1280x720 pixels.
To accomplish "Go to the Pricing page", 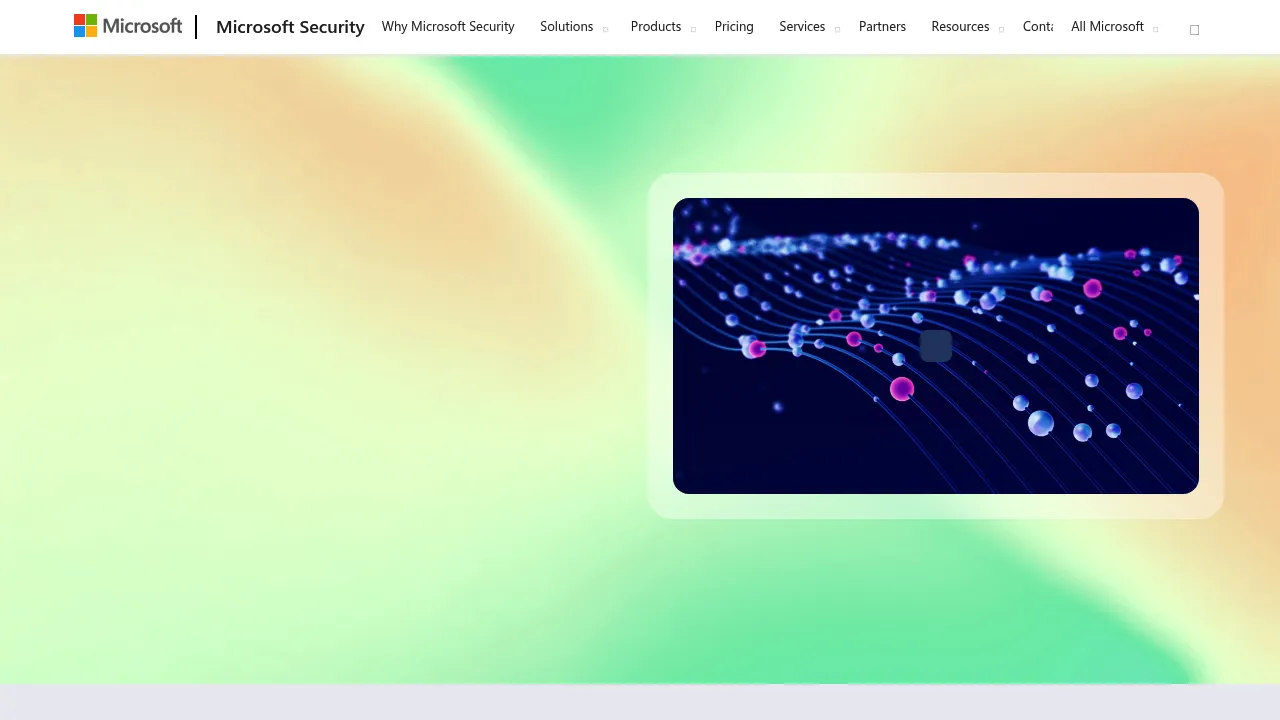I will (x=734, y=26).
